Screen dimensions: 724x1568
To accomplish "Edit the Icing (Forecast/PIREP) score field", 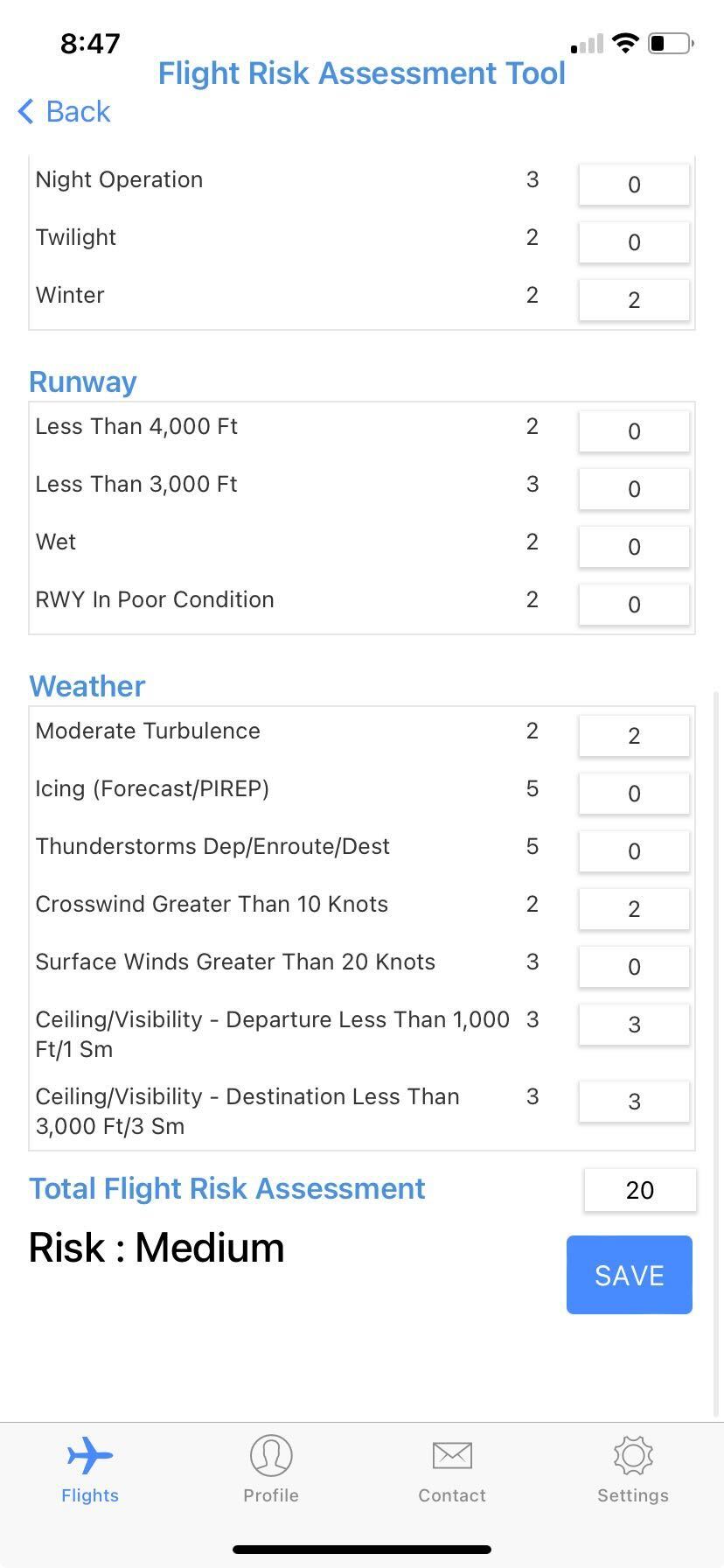I will coord(634,794).
